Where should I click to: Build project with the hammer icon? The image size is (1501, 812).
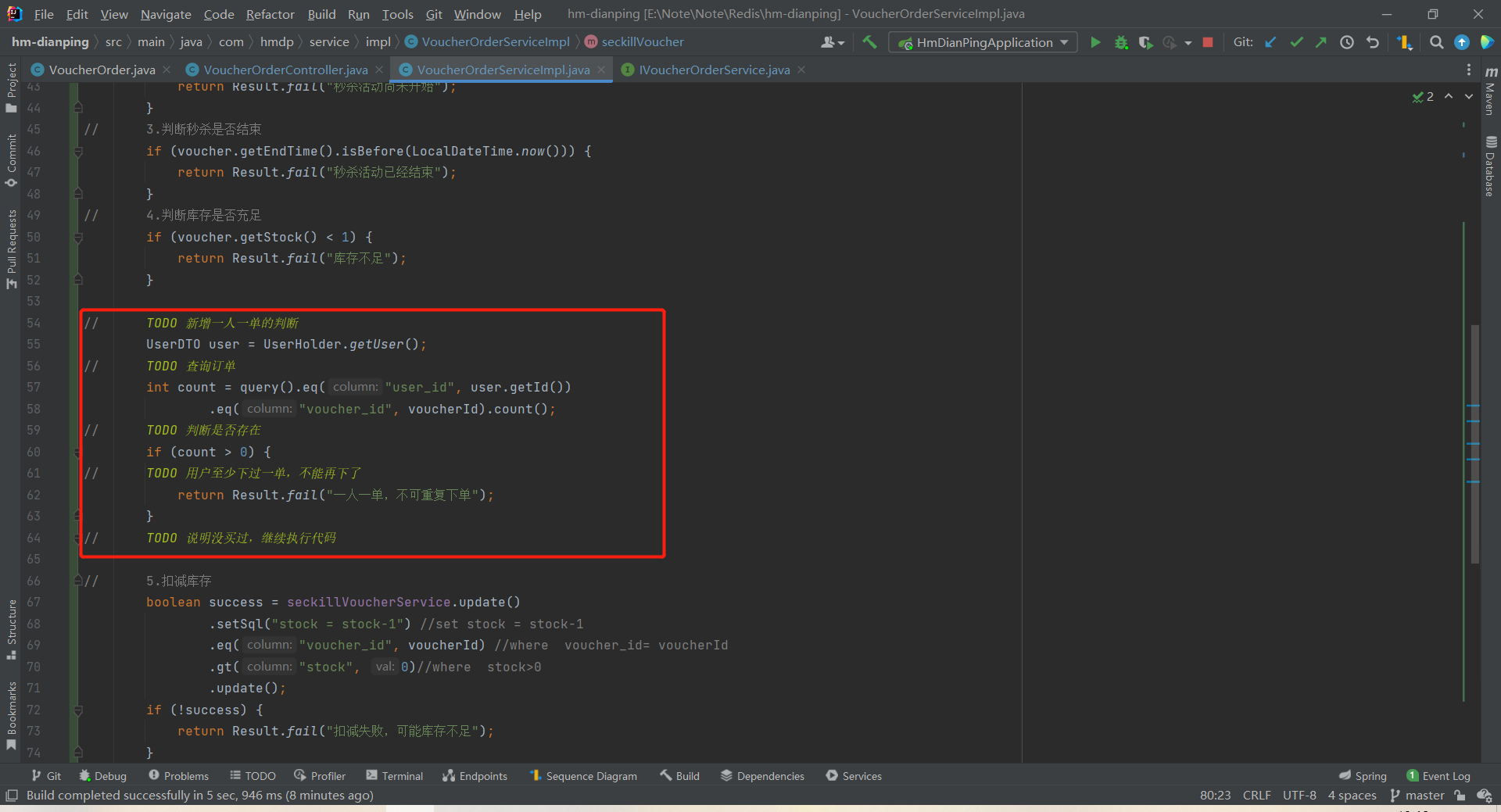[x=869, y=42]
